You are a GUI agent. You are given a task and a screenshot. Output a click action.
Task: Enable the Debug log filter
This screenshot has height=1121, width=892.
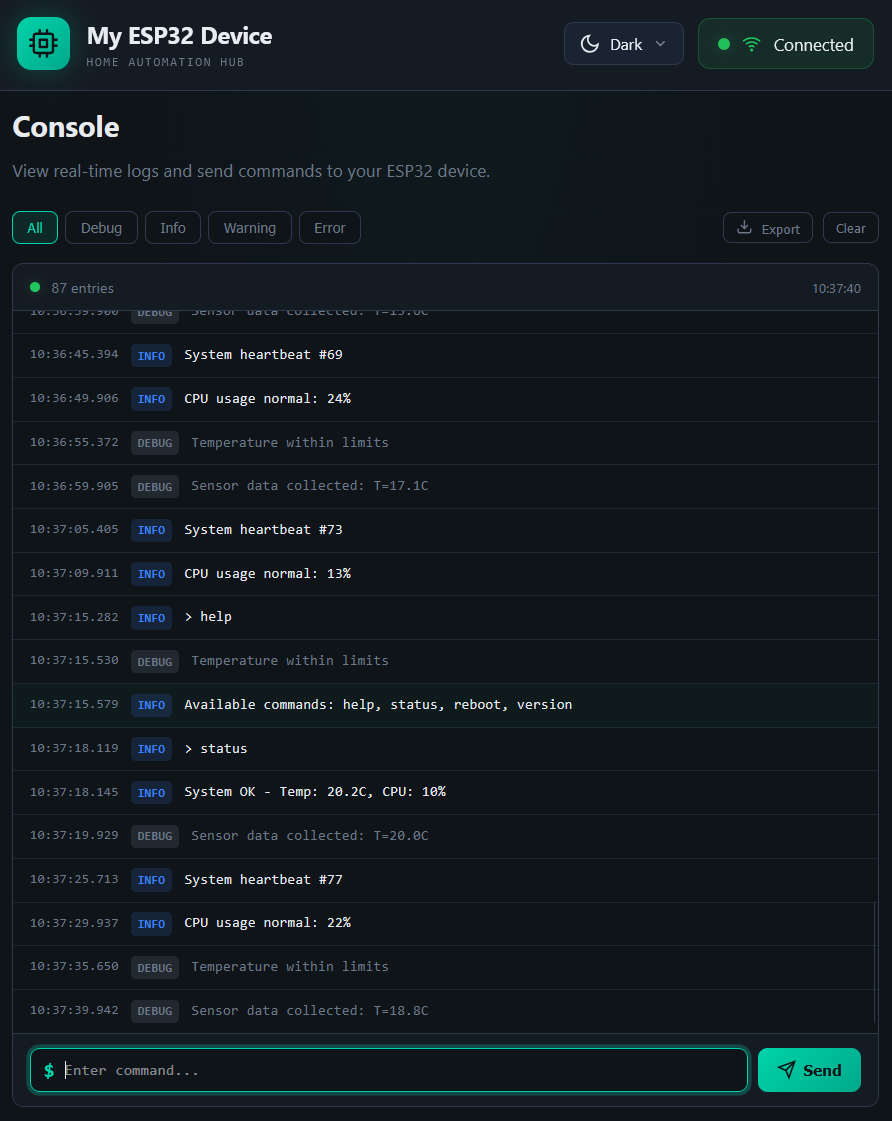(101, 227)
